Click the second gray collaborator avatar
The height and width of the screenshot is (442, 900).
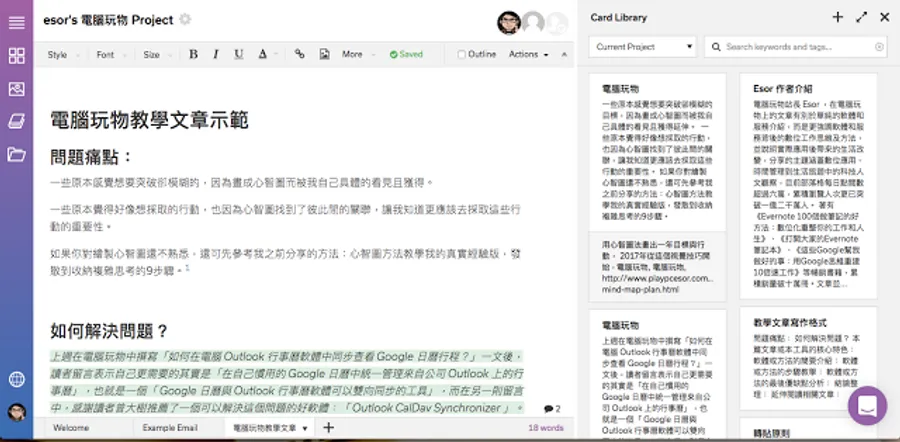[533, 23]
